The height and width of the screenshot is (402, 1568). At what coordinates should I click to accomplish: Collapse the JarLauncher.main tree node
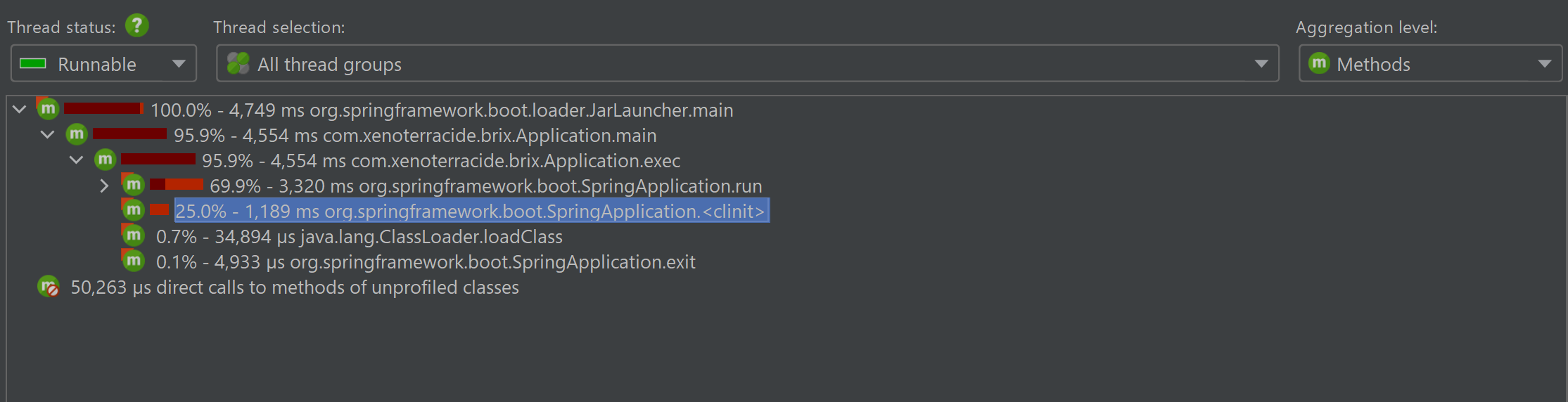click(20, 110)
